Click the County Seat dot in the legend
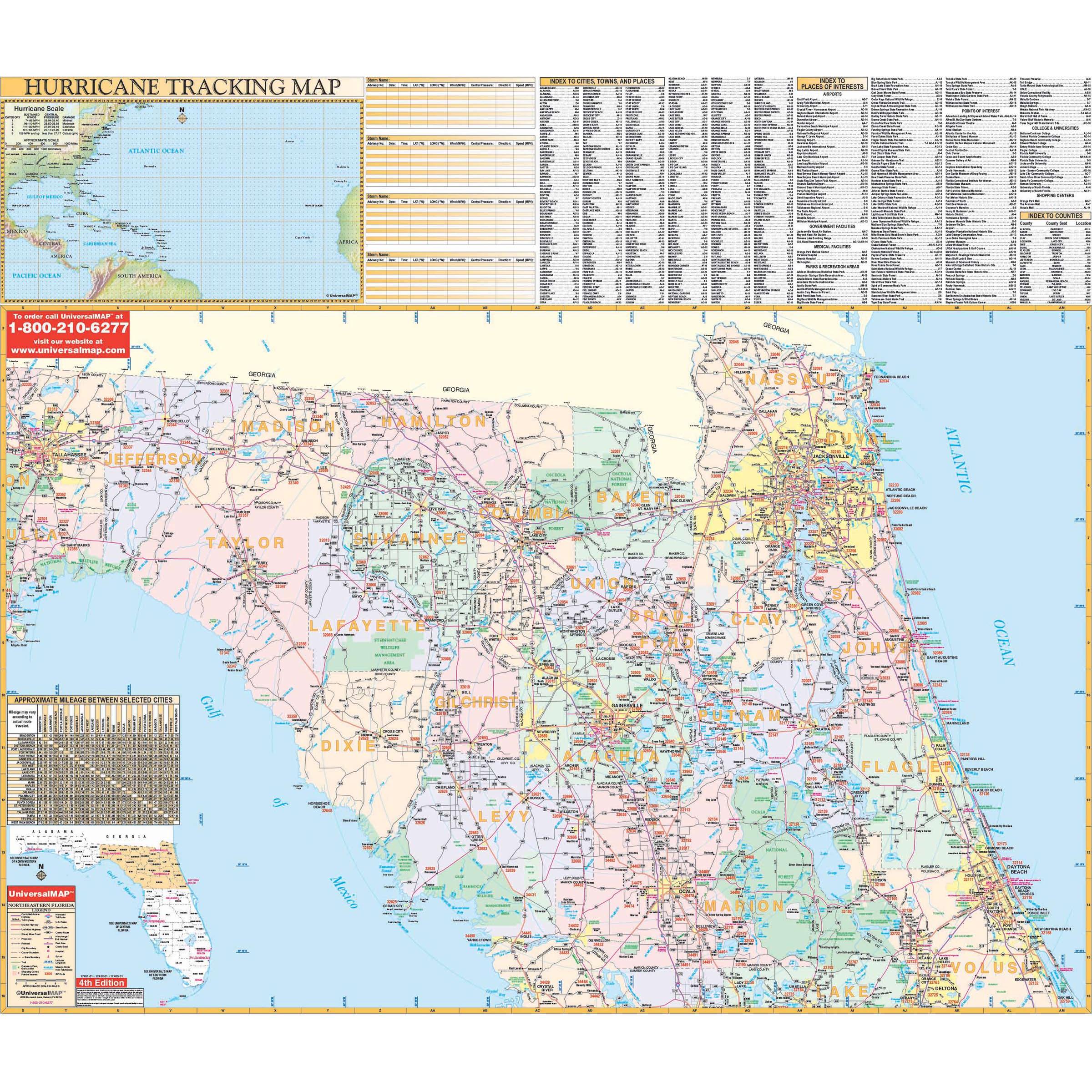1092x1092 pixels. coord(49,947)
